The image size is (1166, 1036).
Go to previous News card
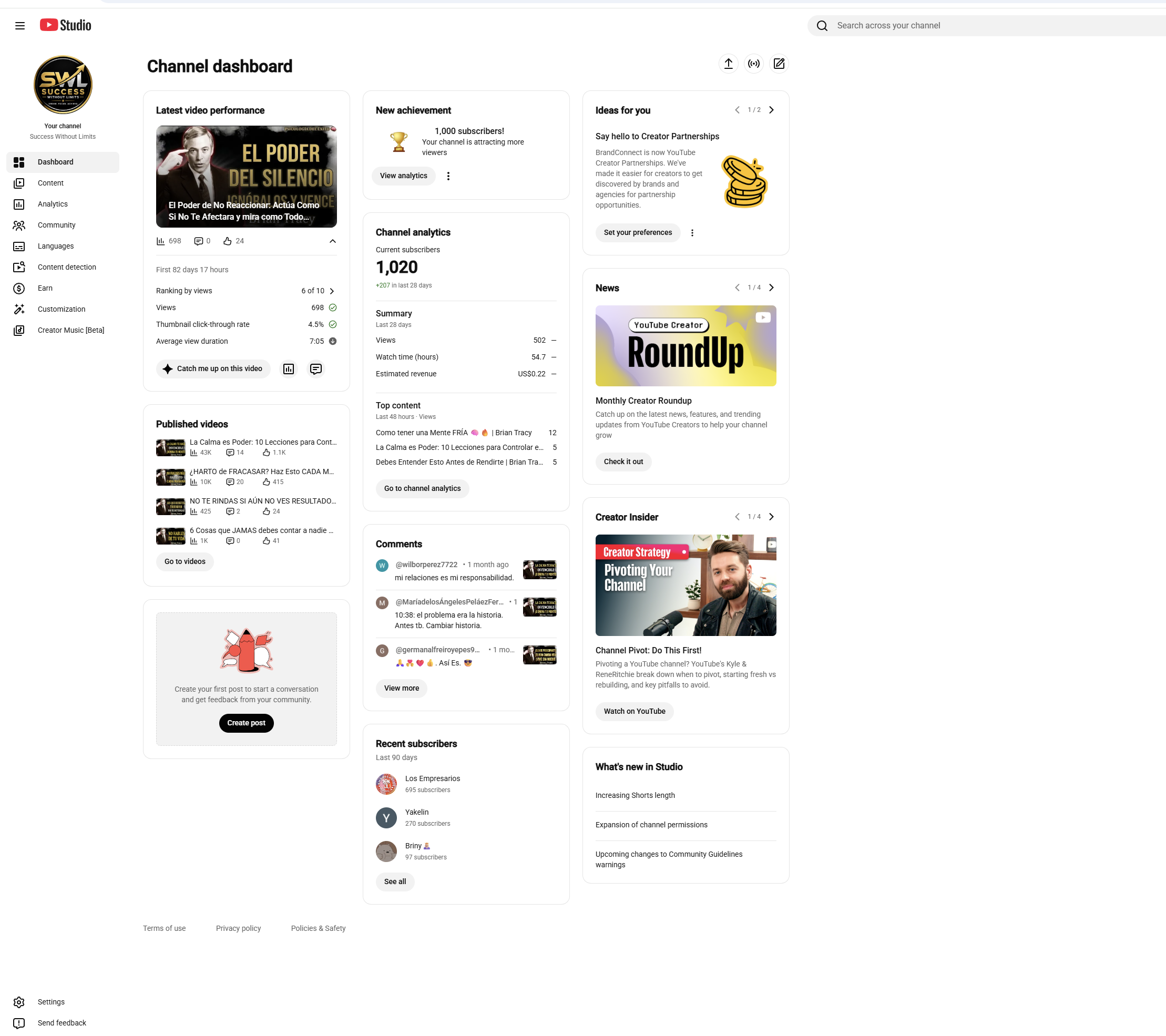[737, 288]
